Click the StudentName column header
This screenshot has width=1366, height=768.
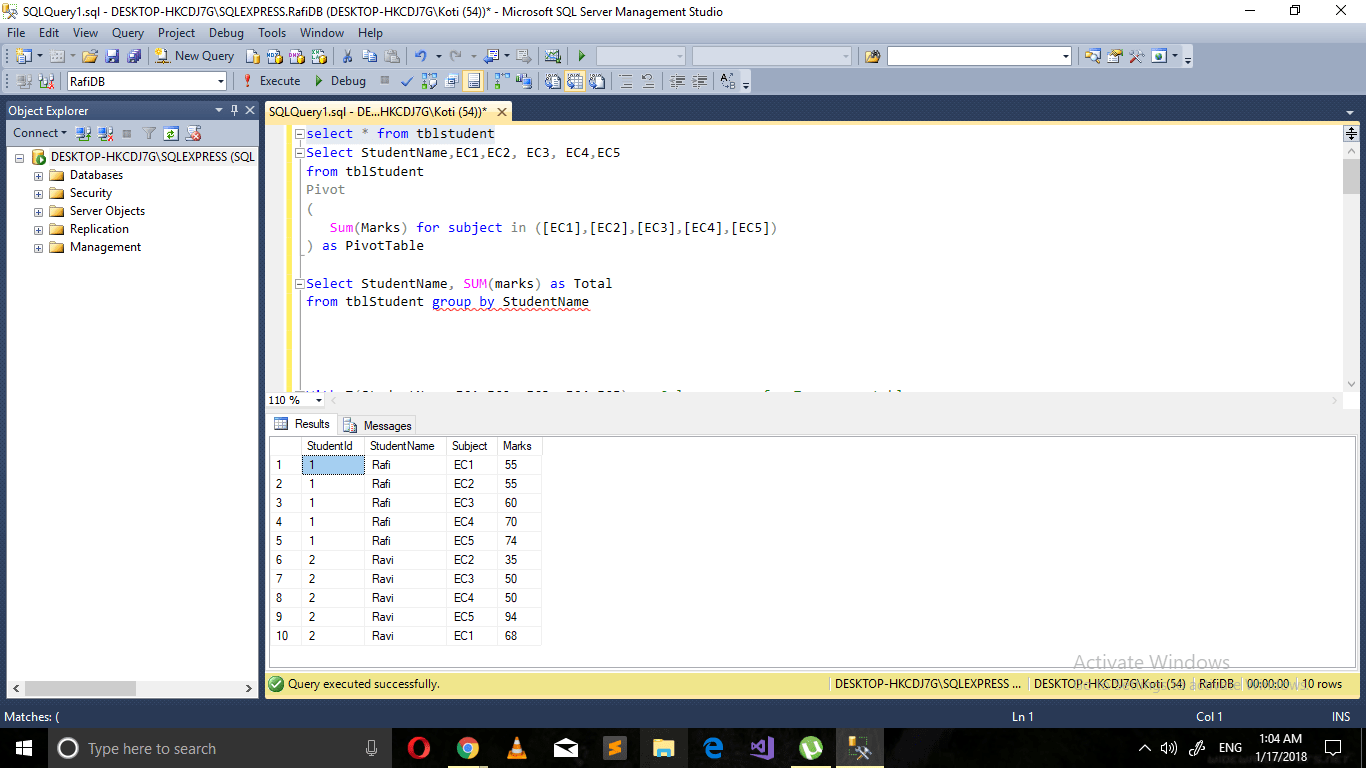[x=405, y=446]
